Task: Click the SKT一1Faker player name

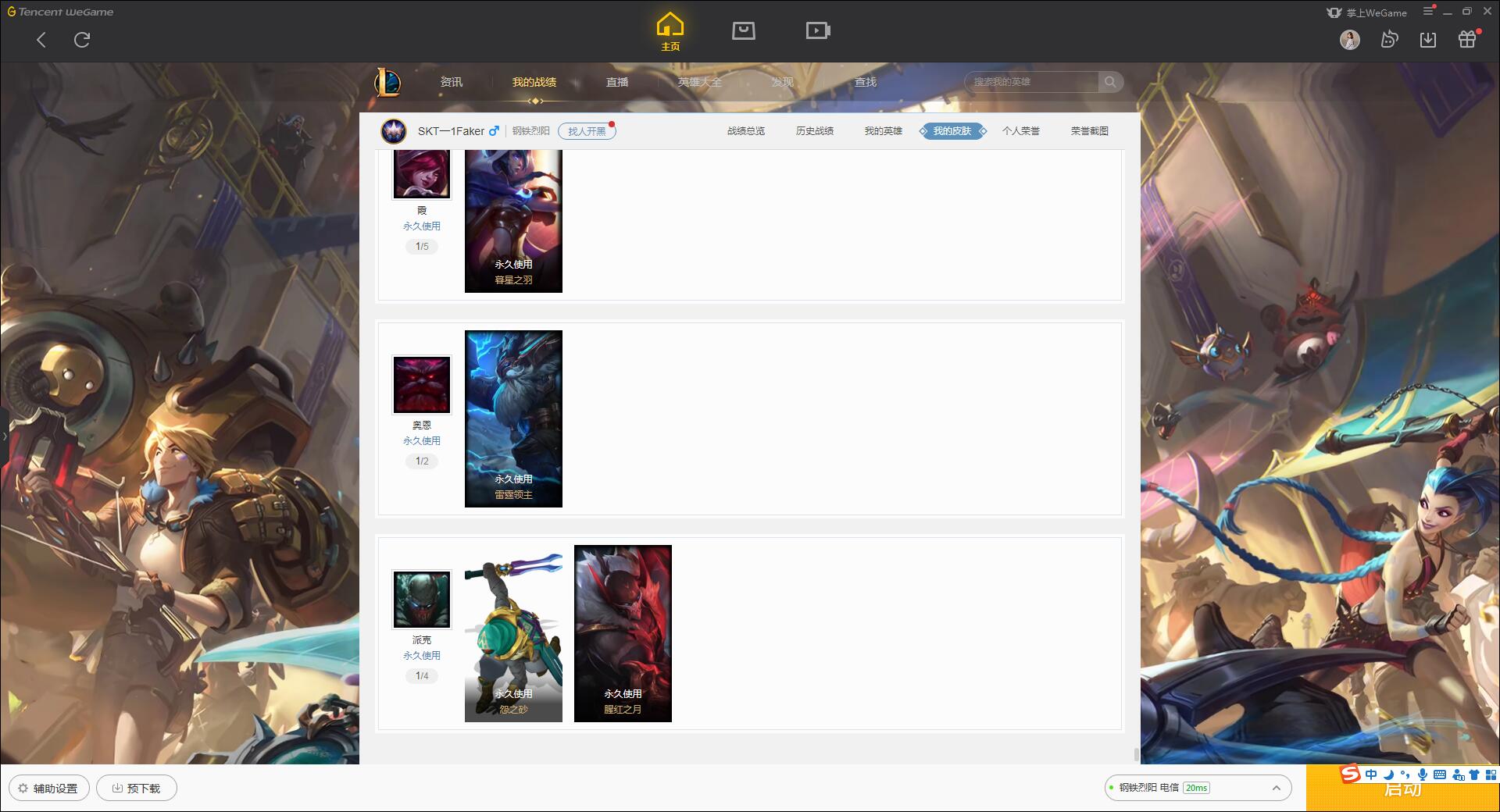Action: [451, 131]
